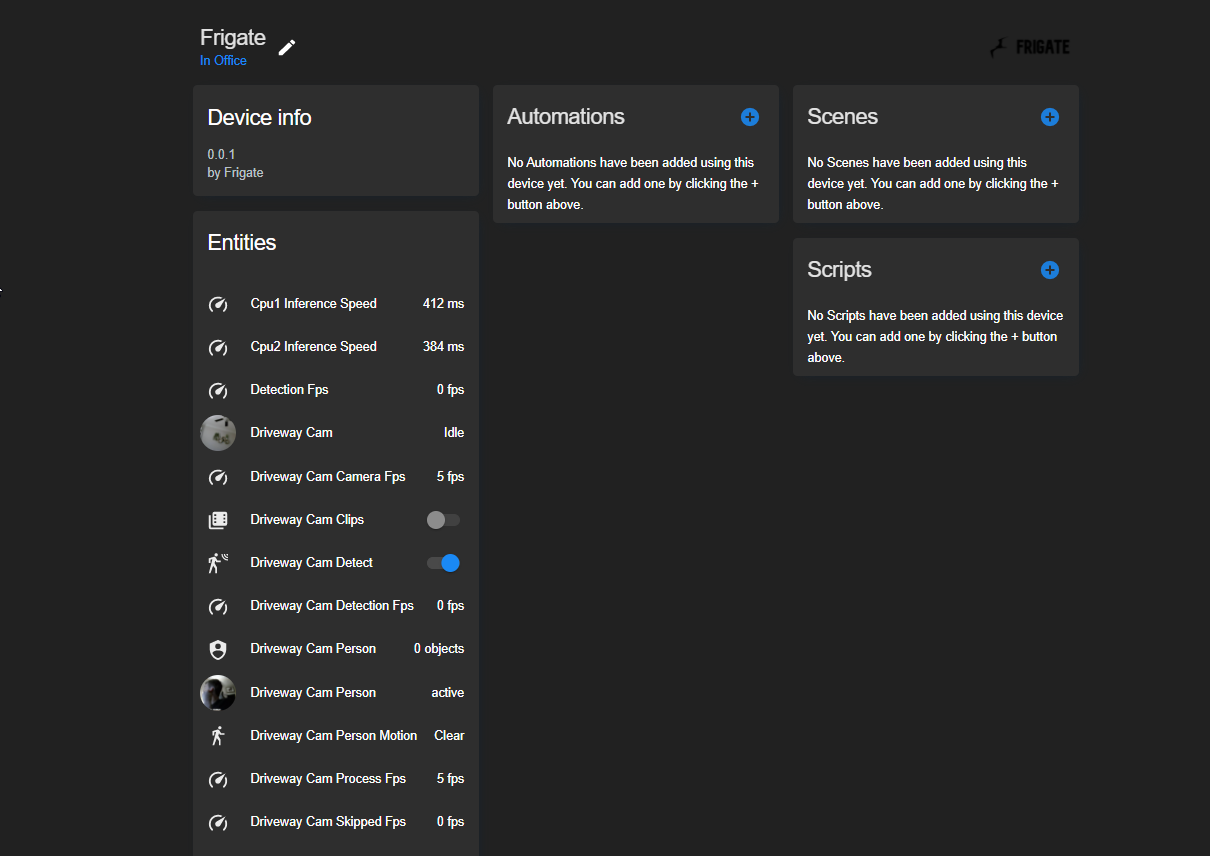Select the Driveway Cam Detect label
The width and height of the screenshot is (1210, 856).
(x=311, y=563)
